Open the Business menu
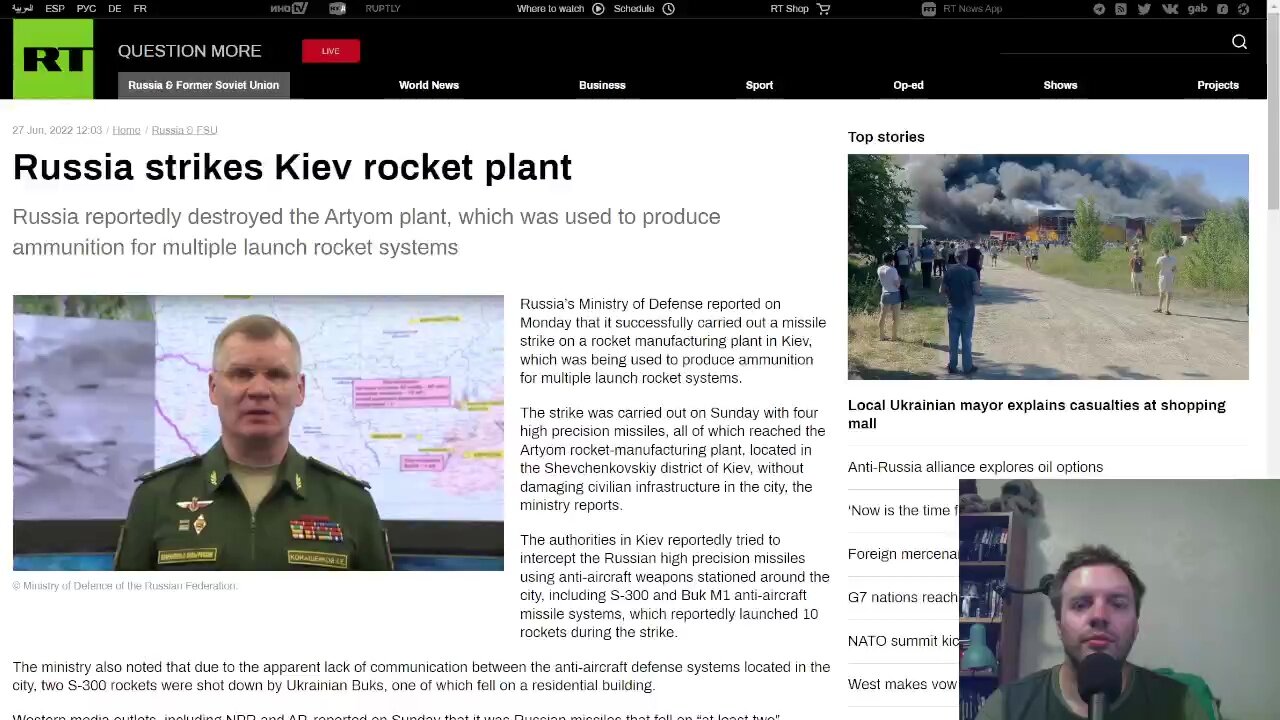This screenshot has height=720, width=1280. [x=602, y=85]
